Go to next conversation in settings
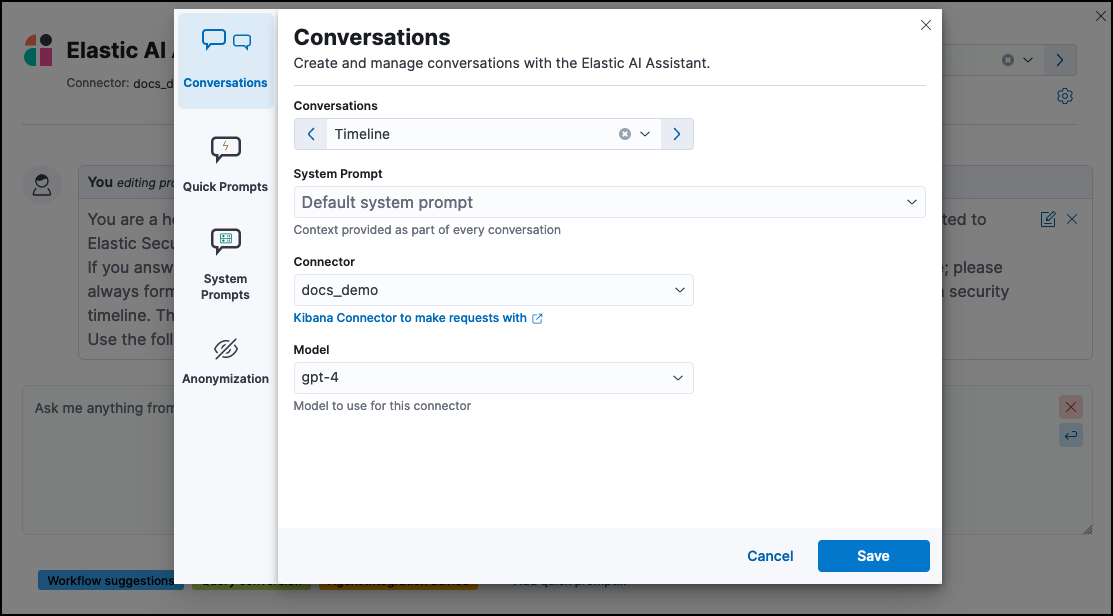The image size is (1113, 616). 677,134
